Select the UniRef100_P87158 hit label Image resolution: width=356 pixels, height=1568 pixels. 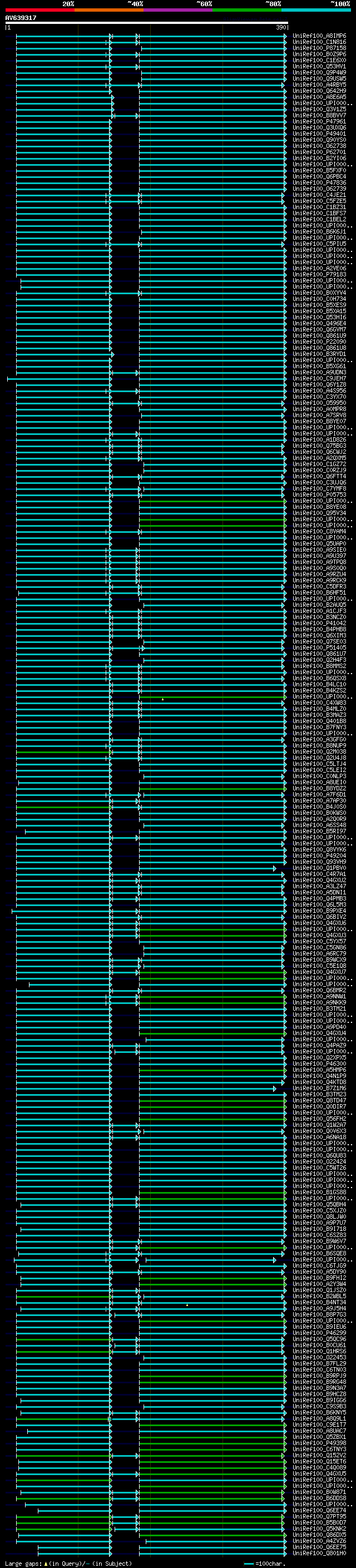tap(319, 48)
